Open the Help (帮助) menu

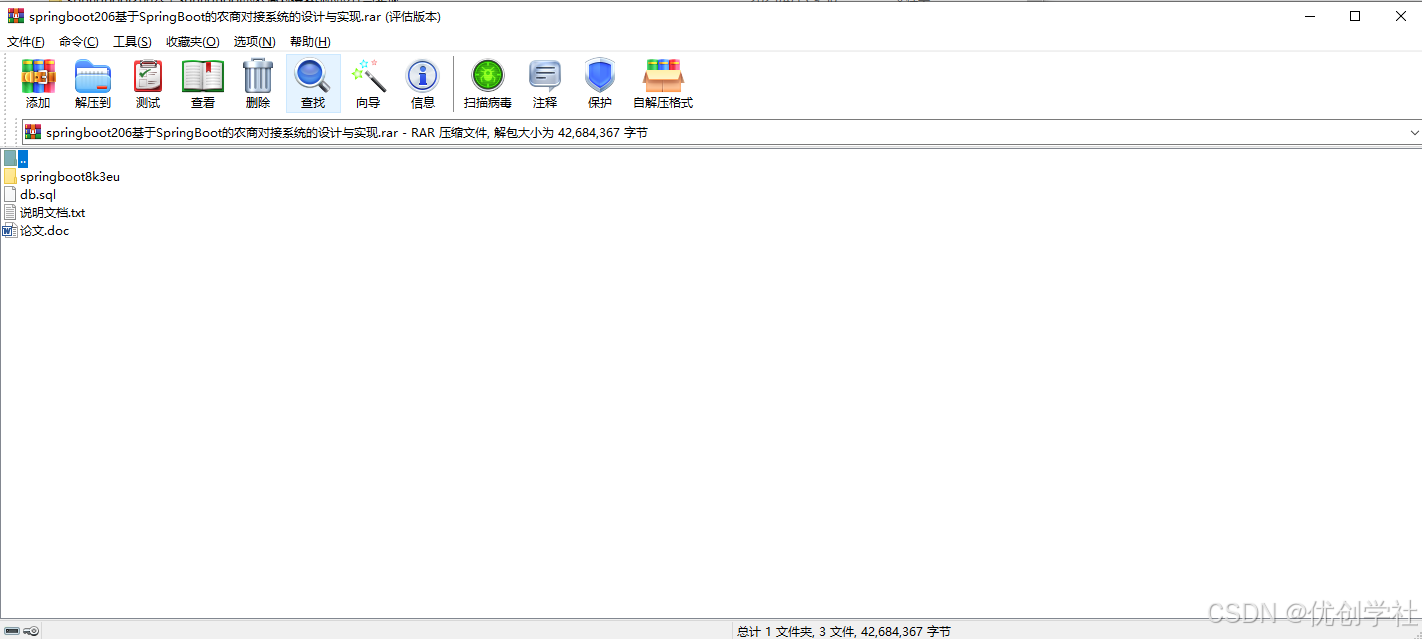click(x=310, y=42)
